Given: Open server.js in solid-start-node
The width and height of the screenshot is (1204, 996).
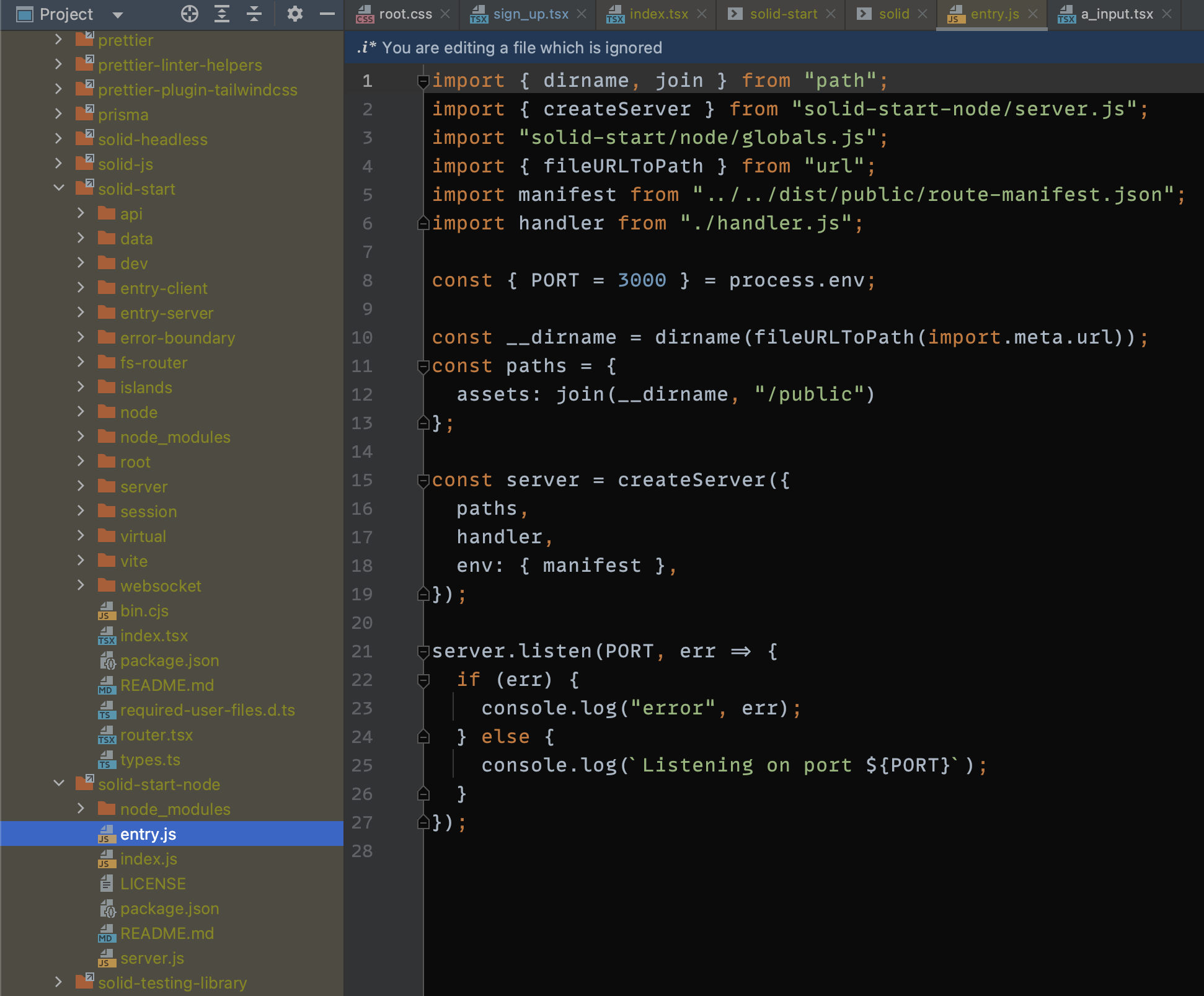Looking at the screenshot, I should click(x=152, y=958).
